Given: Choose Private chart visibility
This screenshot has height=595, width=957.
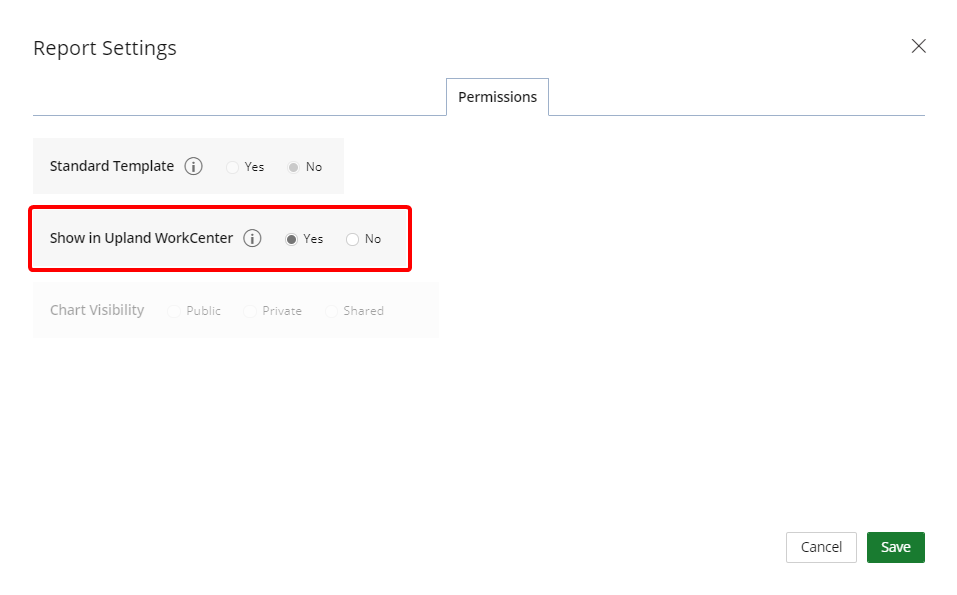Looking at the screenshot, I should coord(250,311).
